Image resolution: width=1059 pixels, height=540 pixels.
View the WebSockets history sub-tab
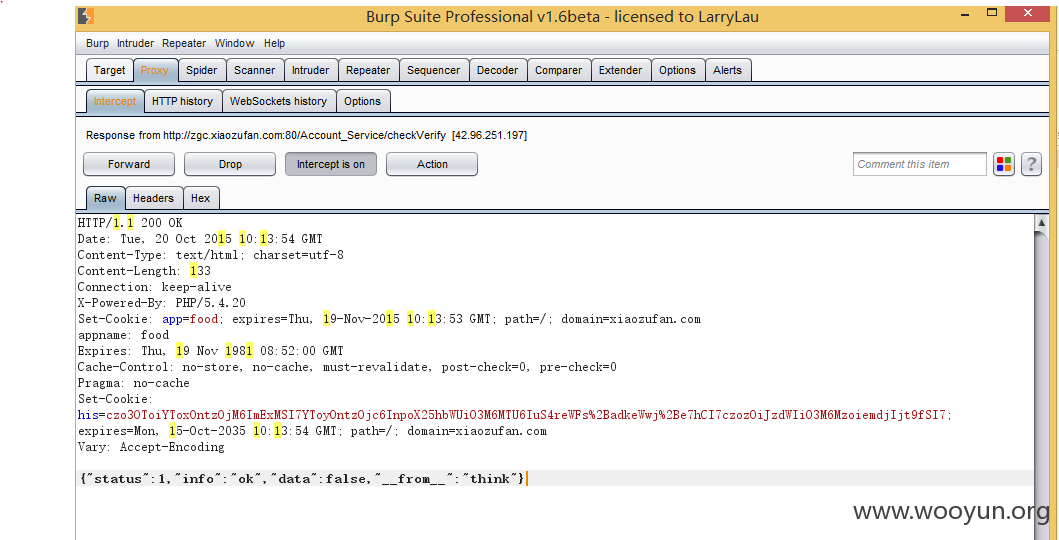(278, 101)
